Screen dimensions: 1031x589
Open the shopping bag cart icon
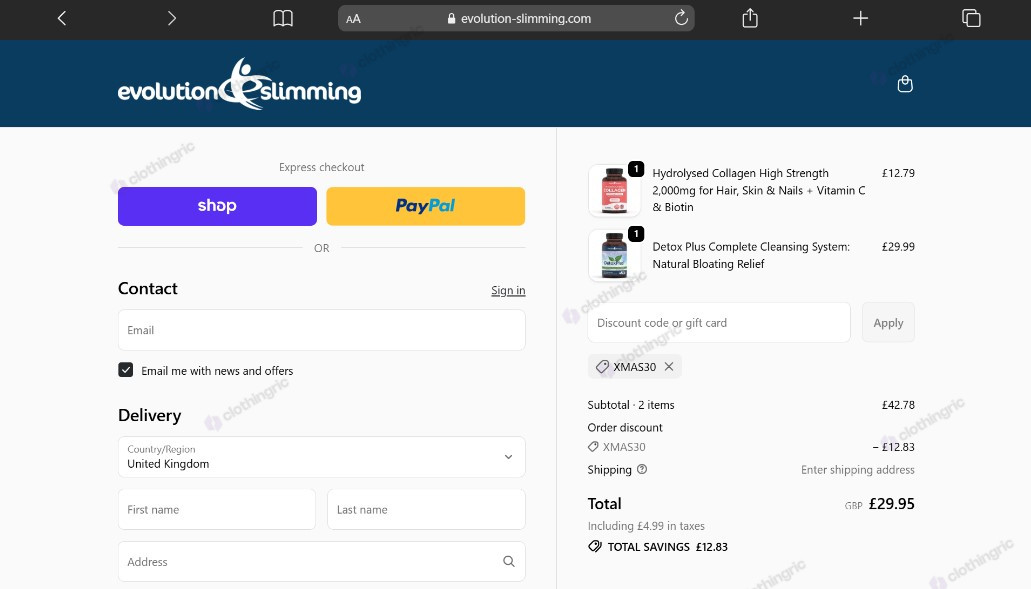tap(905, 84)
